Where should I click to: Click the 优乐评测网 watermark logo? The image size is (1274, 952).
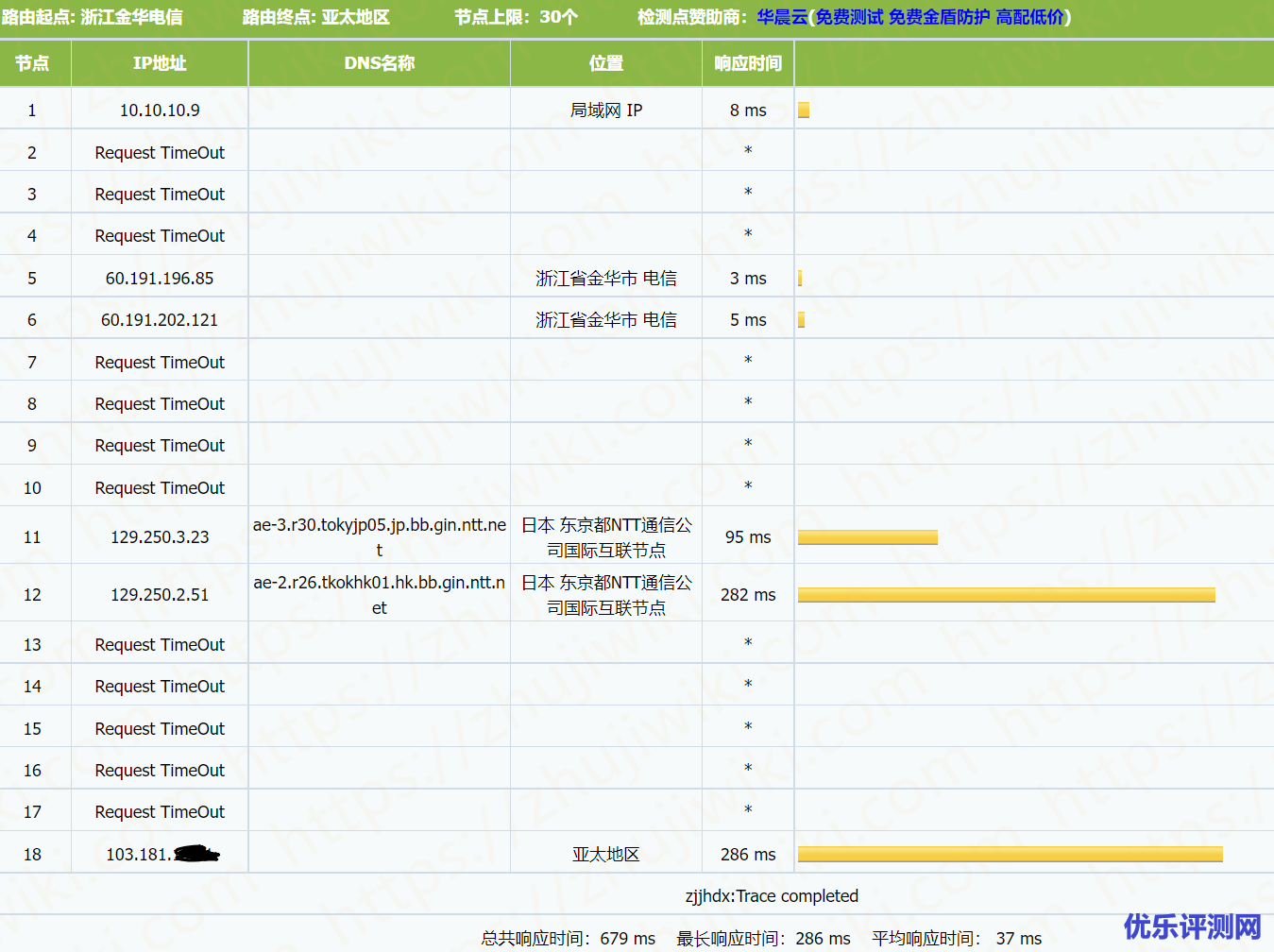pyautogui.click(x=1192, y=926)
